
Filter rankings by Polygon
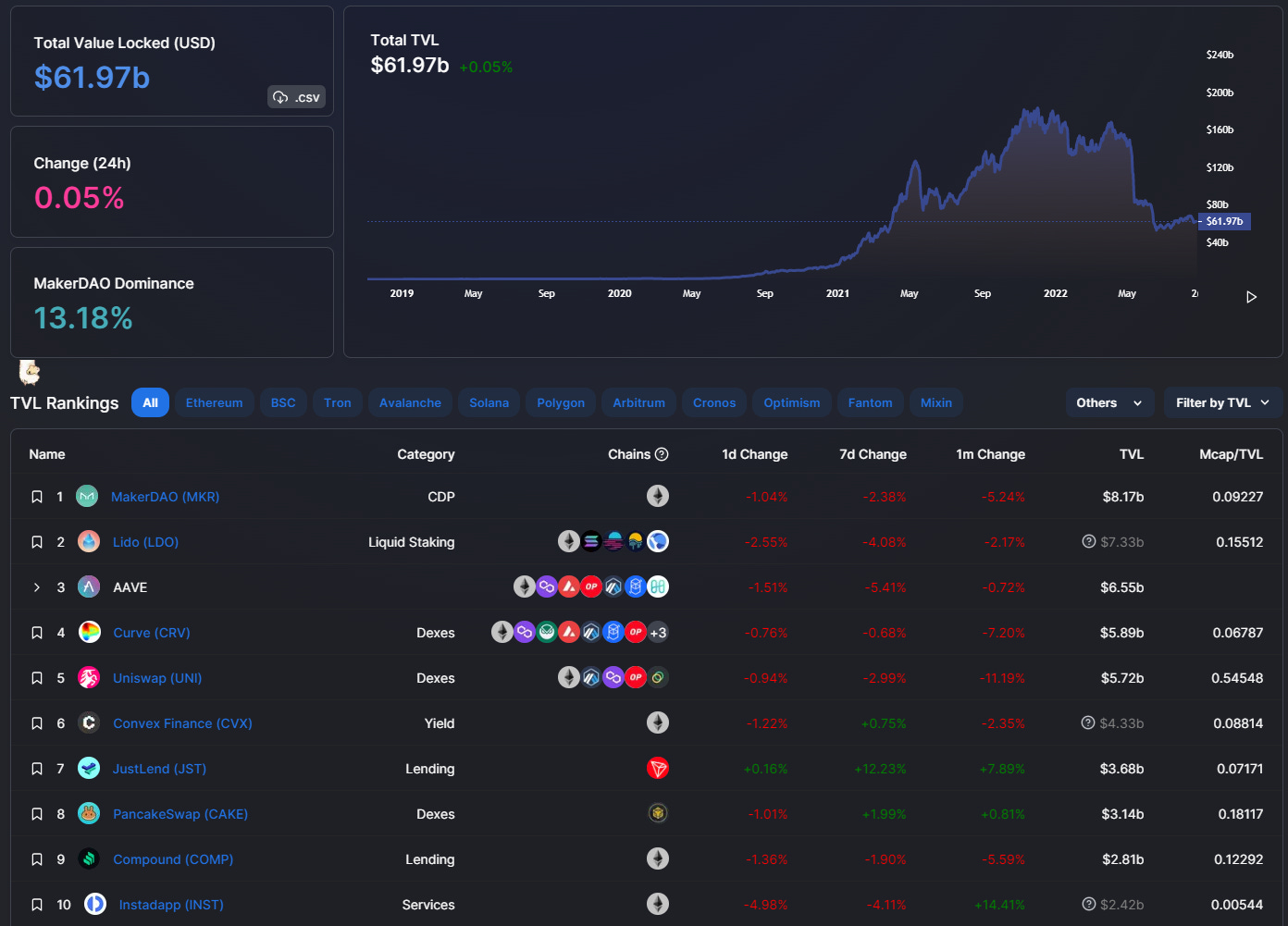pos(561,402)
